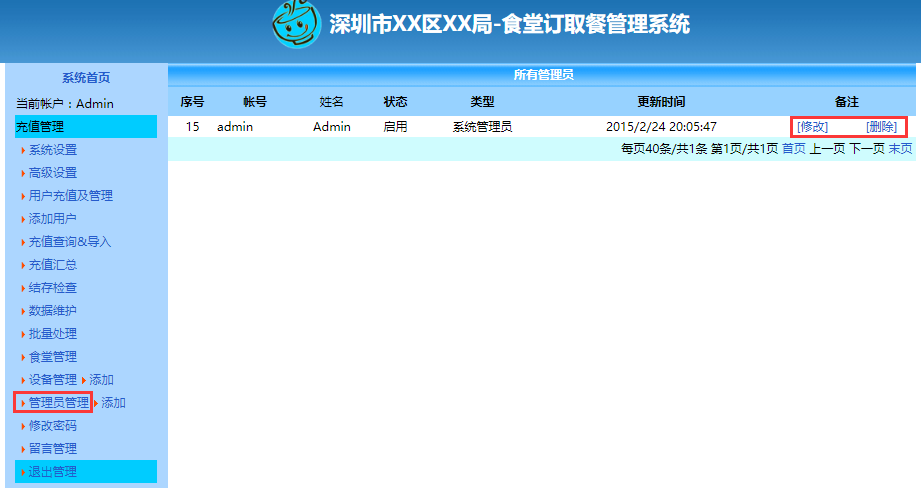Click the 备注 column header
Image resolution: width=921 pixels, height=488 pixels.
846,102
